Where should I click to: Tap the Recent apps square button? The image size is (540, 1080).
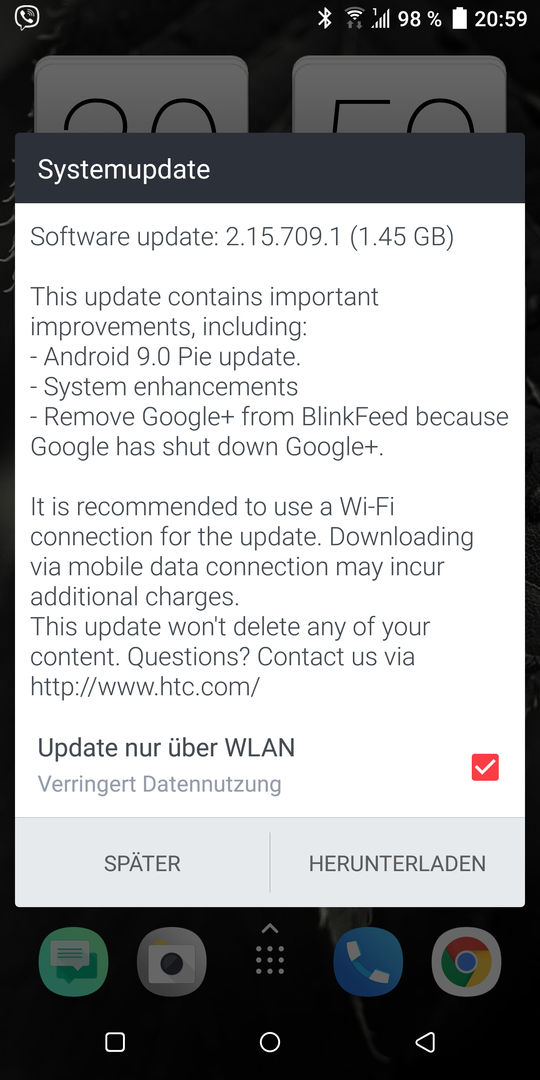point(115,1042)
